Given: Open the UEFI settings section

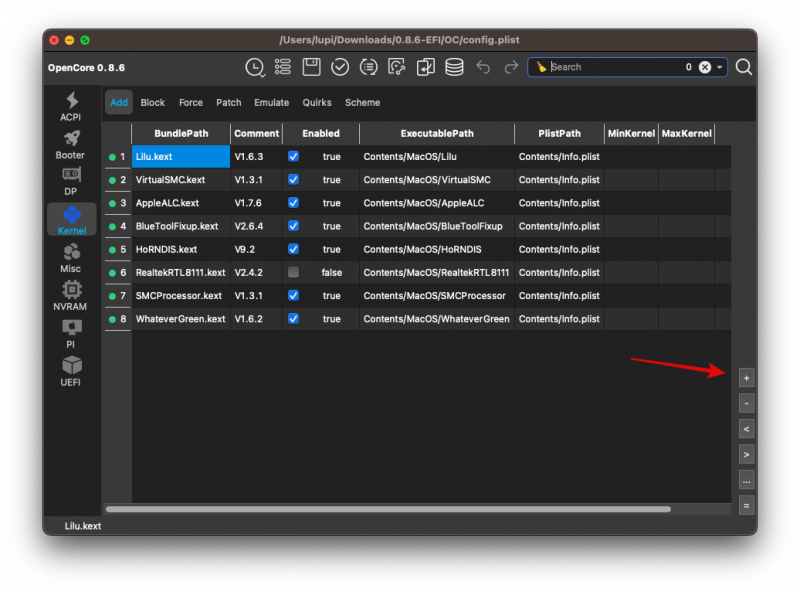Looking at the screenshot, I should pos(71,371).
